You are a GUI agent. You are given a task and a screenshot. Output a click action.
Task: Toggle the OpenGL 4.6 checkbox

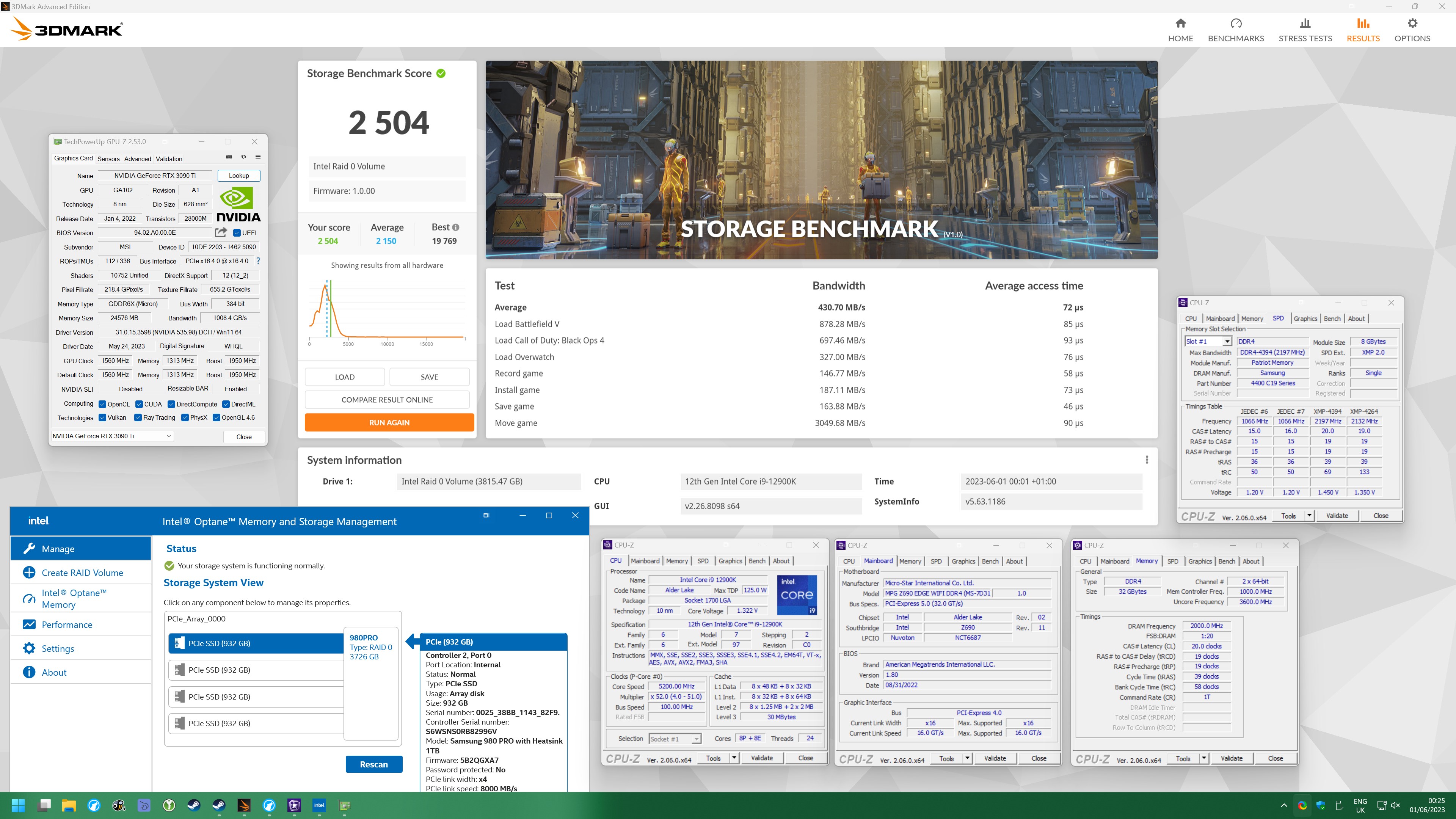(217, 418)
